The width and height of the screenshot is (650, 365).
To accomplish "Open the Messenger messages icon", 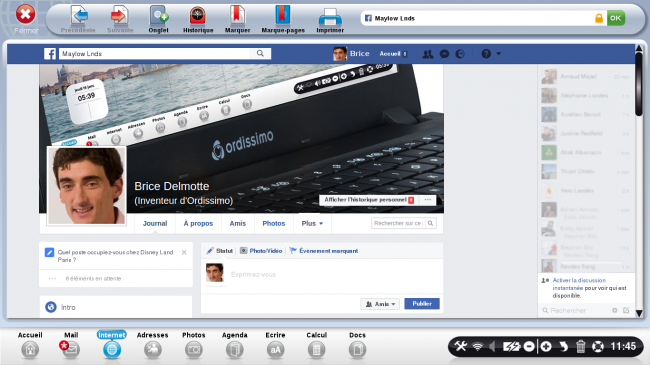I will click(444, 54).
